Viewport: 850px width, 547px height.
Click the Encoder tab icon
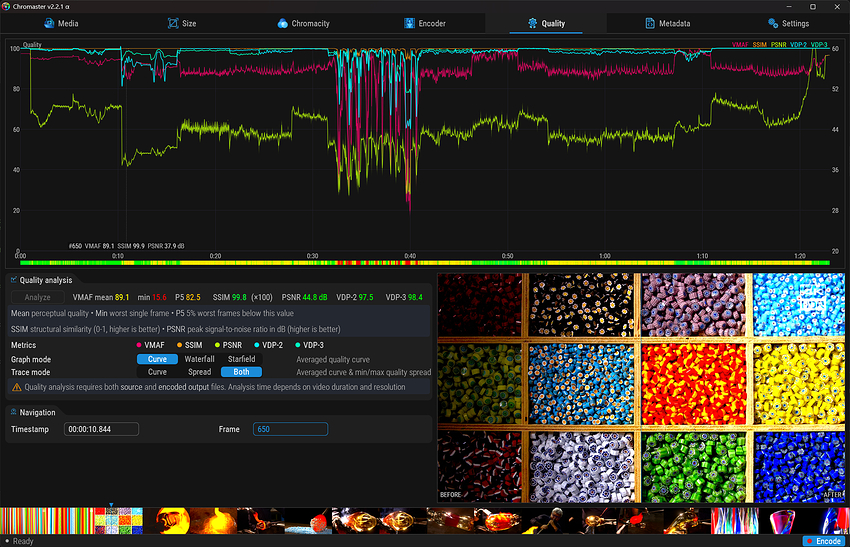pyautogui.click(x=409, y=23)
